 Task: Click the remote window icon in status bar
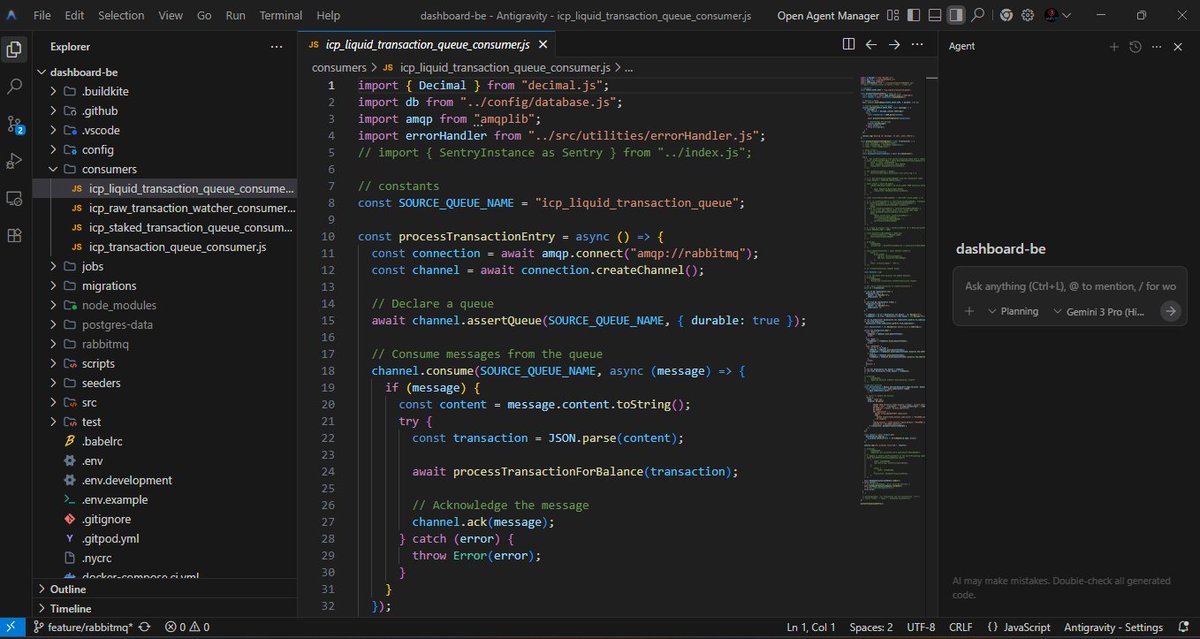11,627
